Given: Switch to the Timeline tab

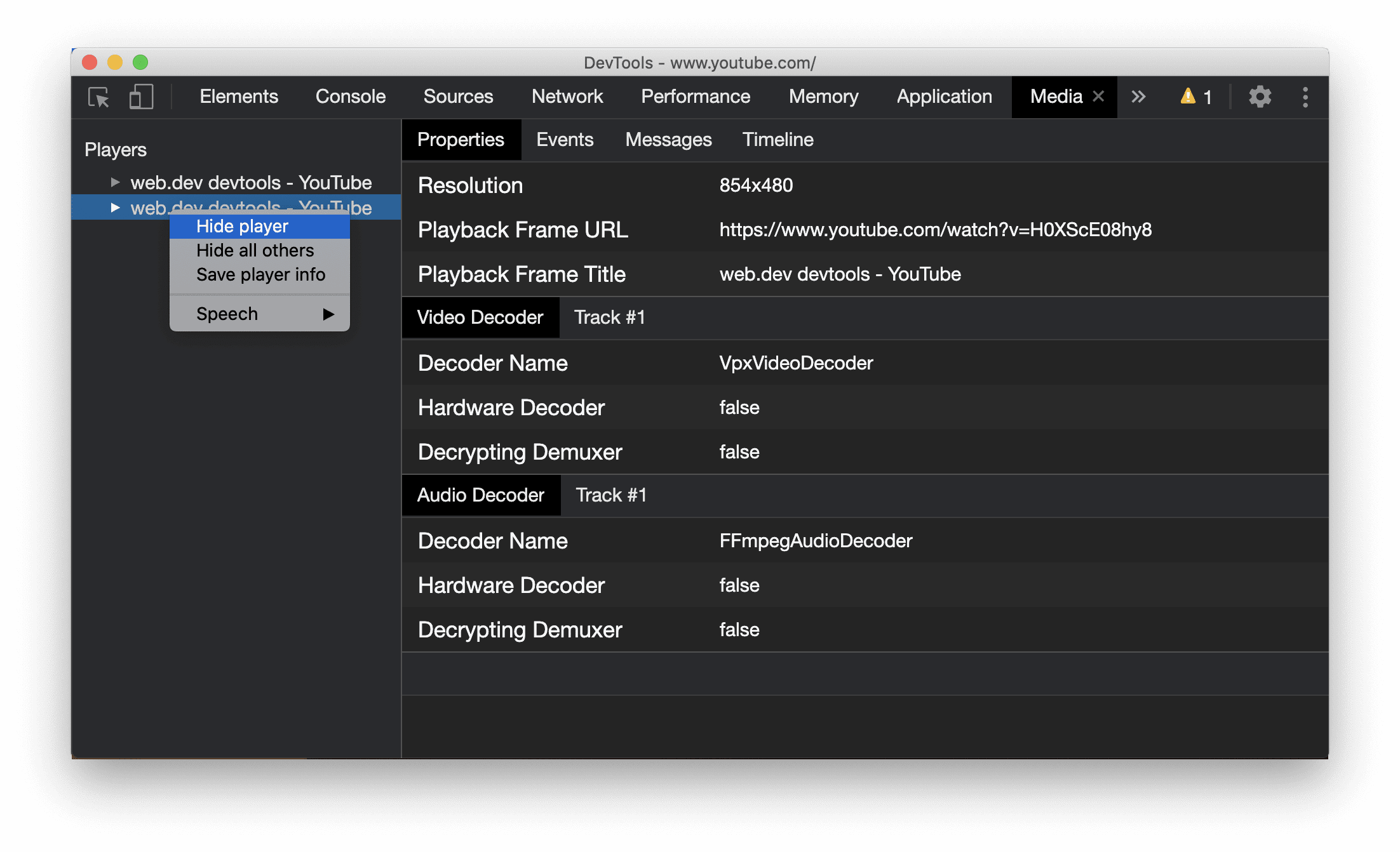Looking at the screenshot, I should (x=778, y=139).
